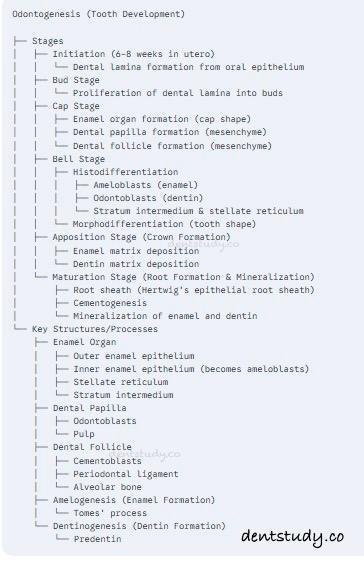Select Morphodifferentiation (tooth shape)

165,224
